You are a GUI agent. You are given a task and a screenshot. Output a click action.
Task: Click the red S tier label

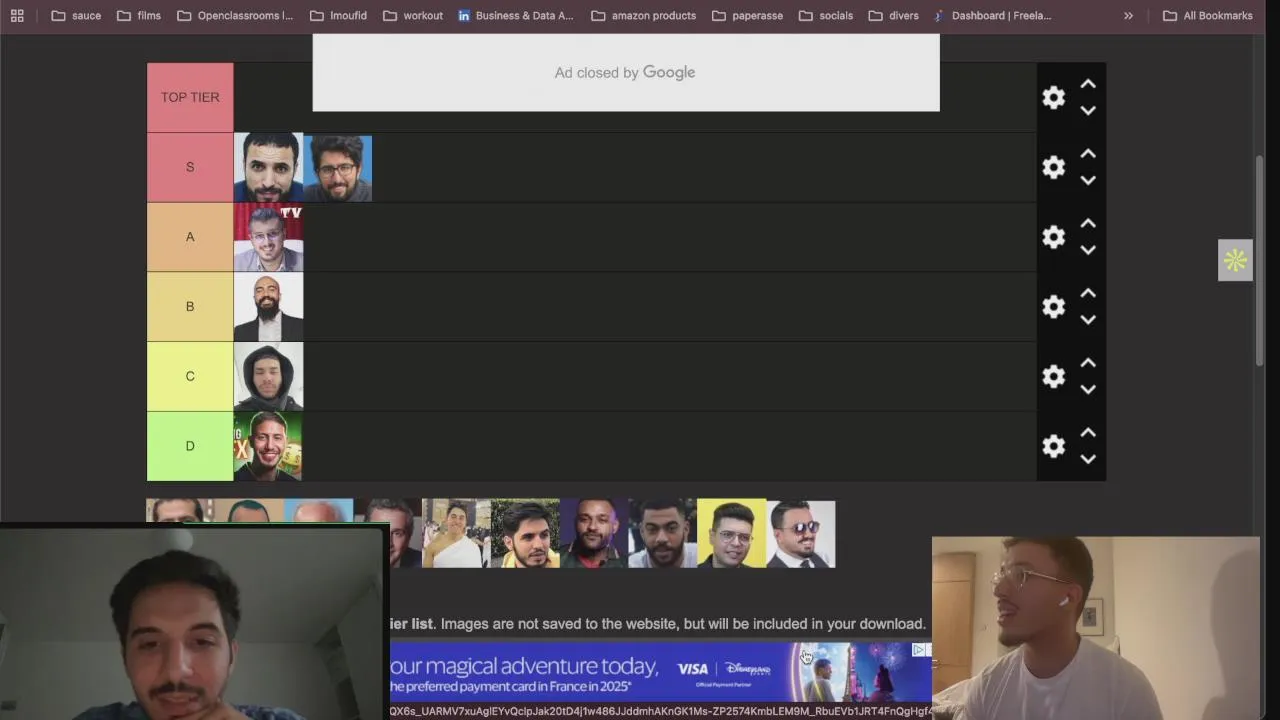pos(190,167)
